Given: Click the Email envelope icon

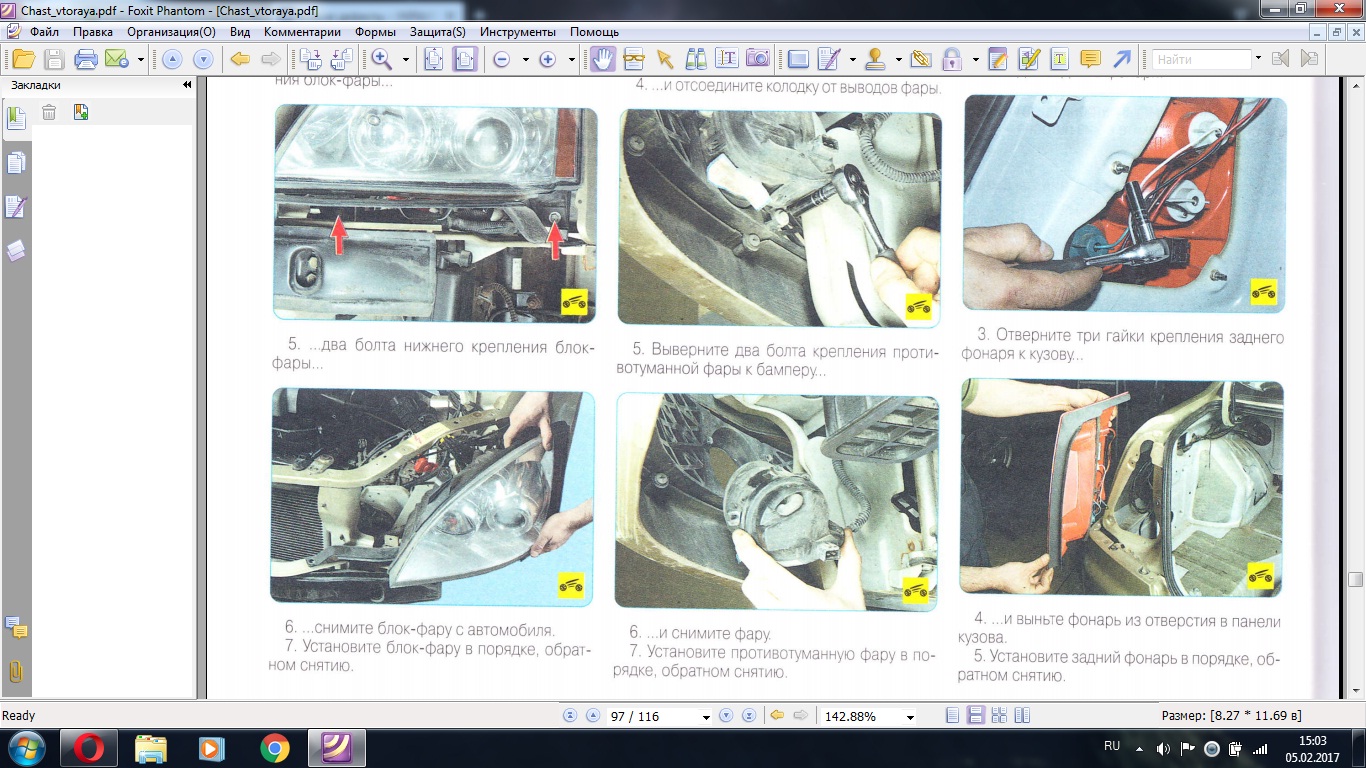Looking at the screenshot, I should click(117, 59).
